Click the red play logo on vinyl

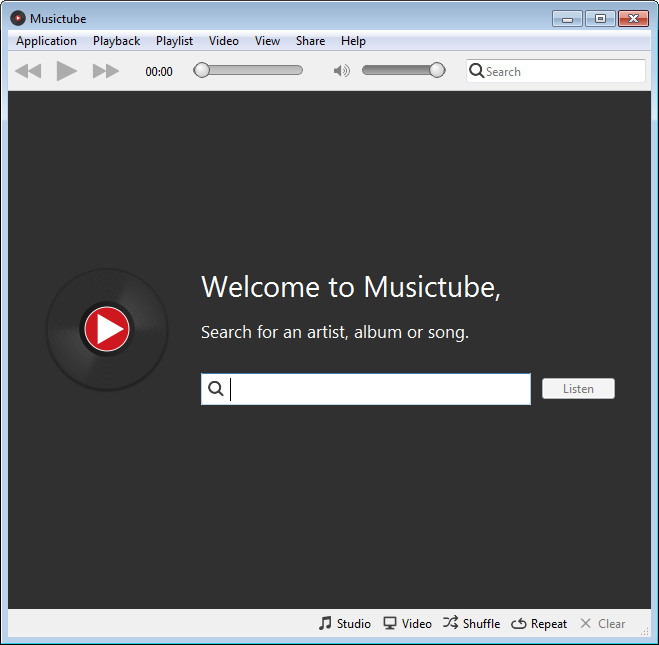point(107,329)
